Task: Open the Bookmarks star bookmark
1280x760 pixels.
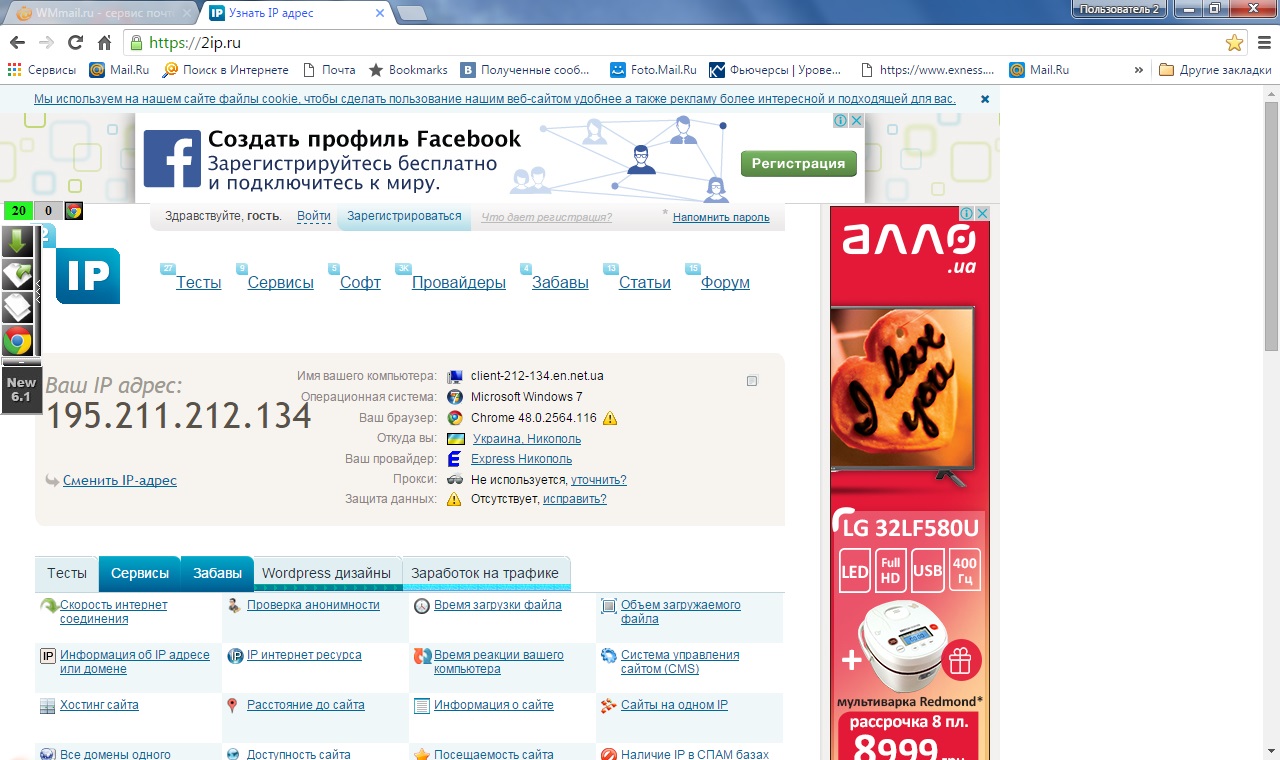Action: pos(408,70)
